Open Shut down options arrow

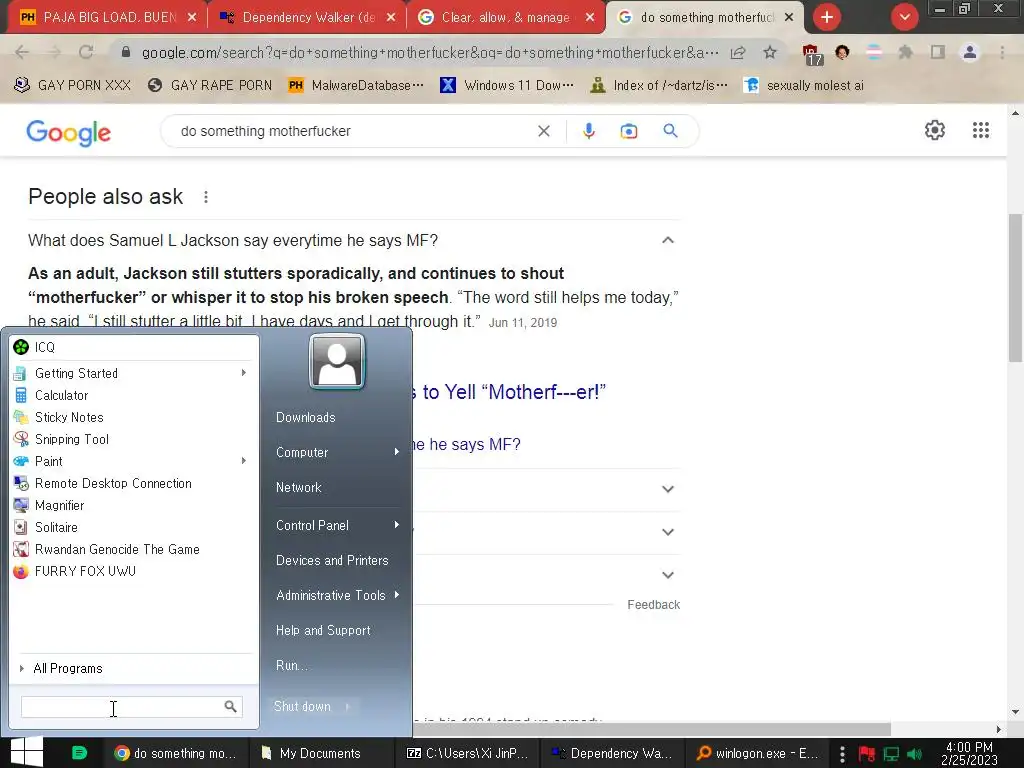pos(347,707)
